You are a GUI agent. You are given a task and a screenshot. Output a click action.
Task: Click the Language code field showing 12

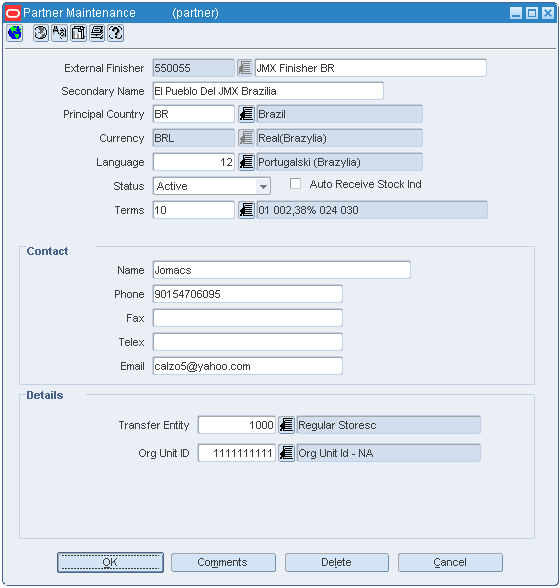[194, 162]
